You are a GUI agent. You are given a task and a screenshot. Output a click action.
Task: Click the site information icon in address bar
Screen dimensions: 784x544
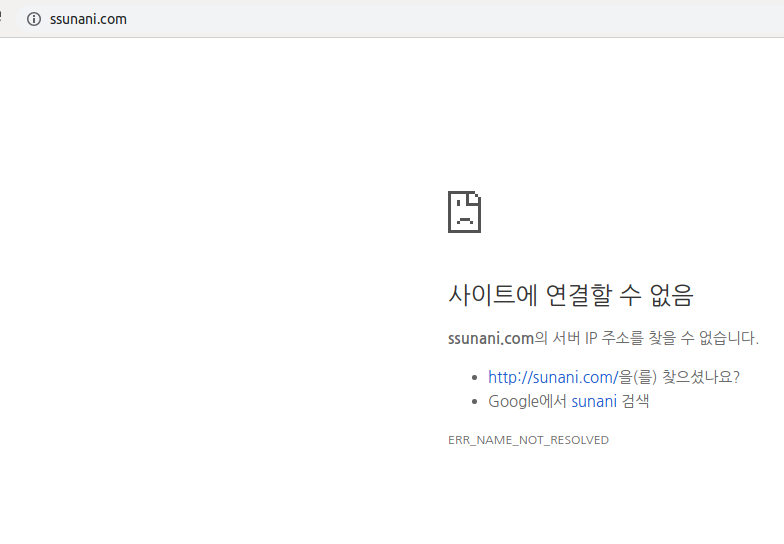coord(34,19)
